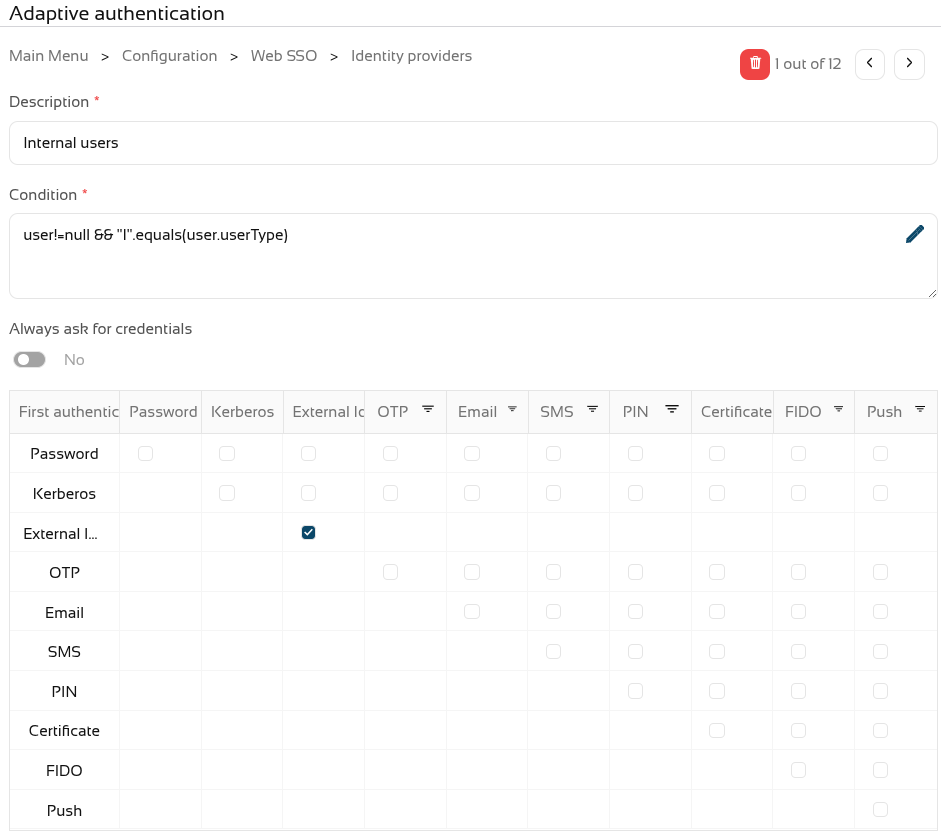Viewport: 941px width, 835px height.
Task: Open the OTP column filter icon
Action: point(428,409)
